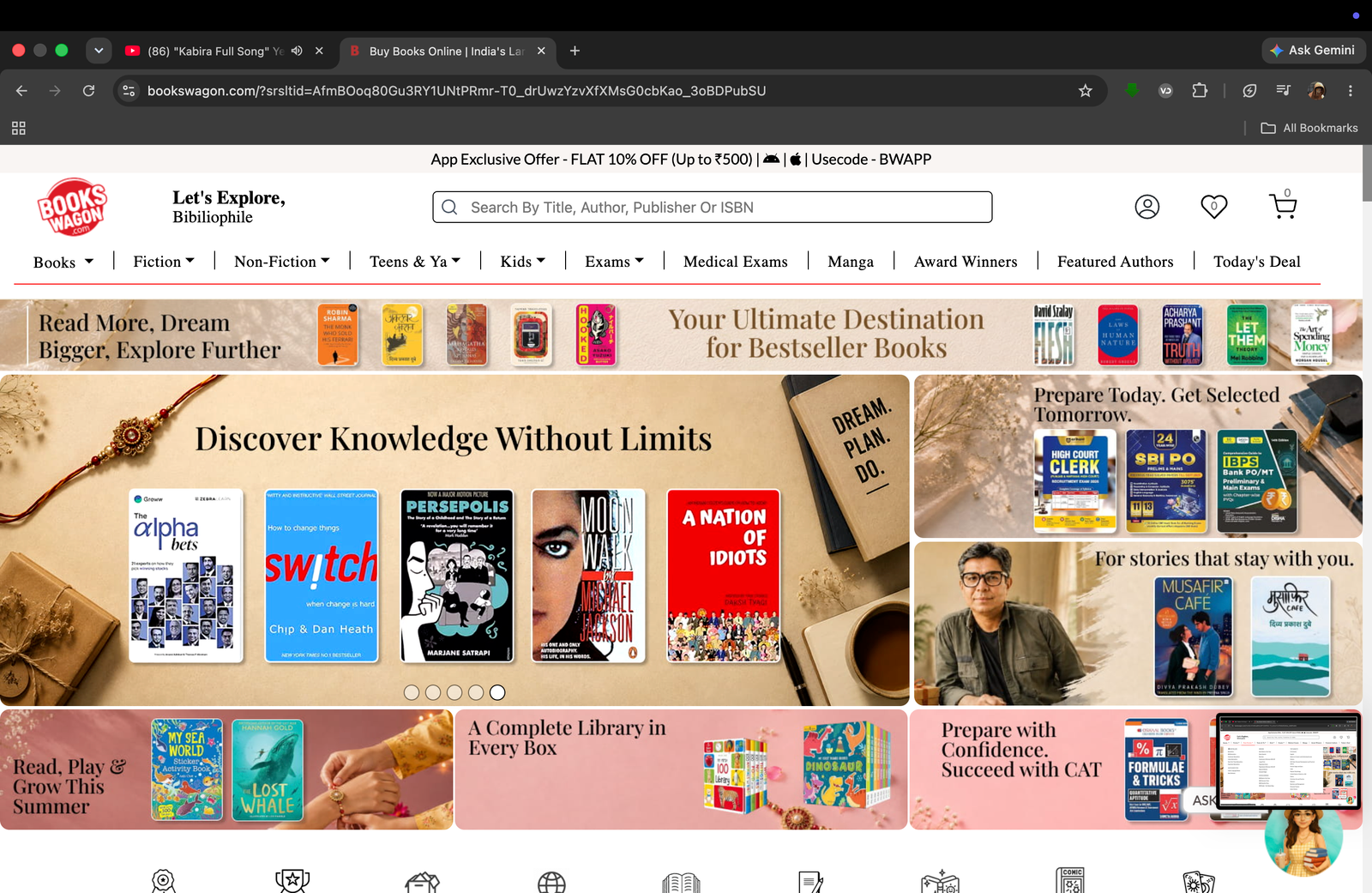Open Today's Deal
Viewport: 1372px width, 893px height.
[1257, 262]
